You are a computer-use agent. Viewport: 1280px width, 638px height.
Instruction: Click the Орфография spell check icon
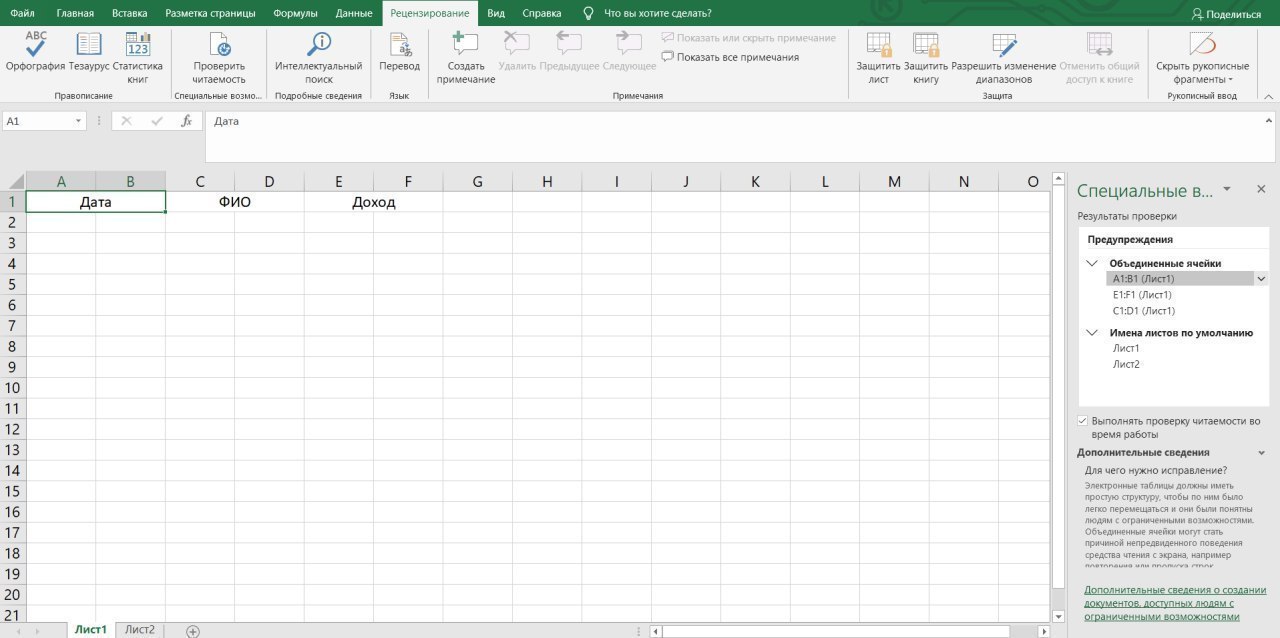pyautogui.click(x=35, y=46)
